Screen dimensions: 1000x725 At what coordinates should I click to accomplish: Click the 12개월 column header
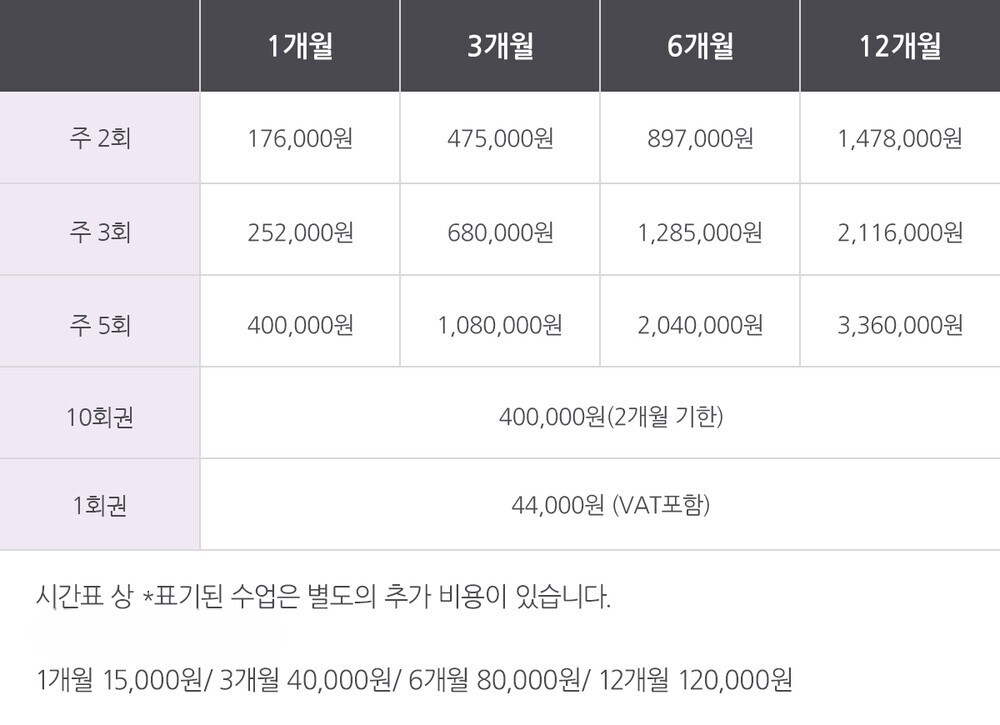coord(900,46)
